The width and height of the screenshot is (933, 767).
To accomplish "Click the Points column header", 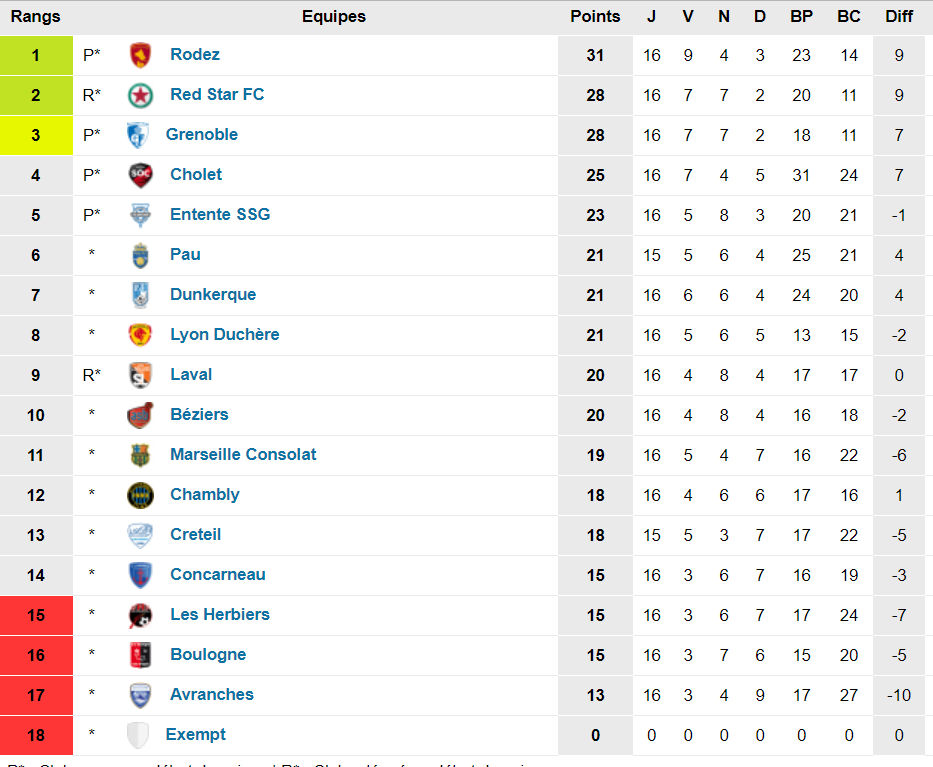I will [x=595, y=17].
